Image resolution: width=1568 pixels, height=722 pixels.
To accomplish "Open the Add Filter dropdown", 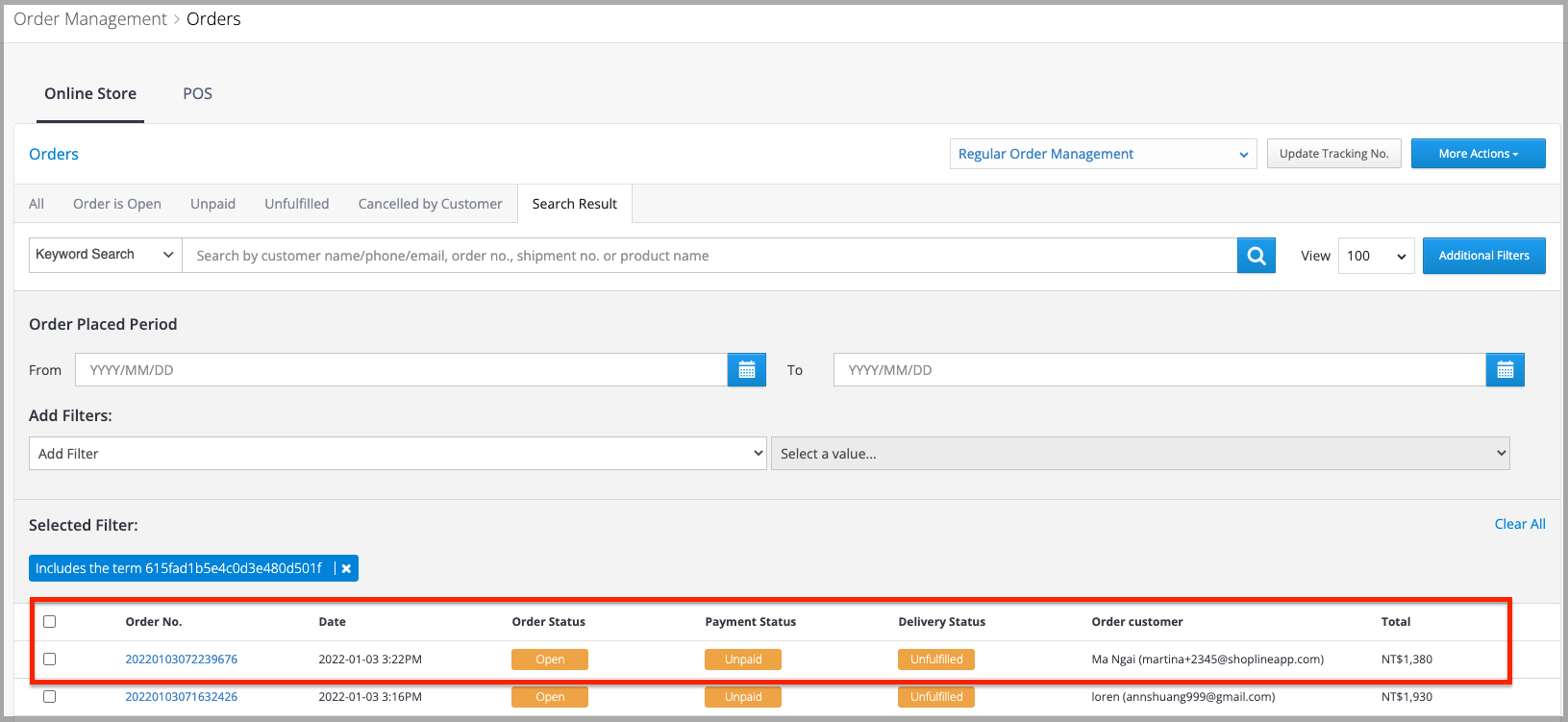I will [397, 454].
